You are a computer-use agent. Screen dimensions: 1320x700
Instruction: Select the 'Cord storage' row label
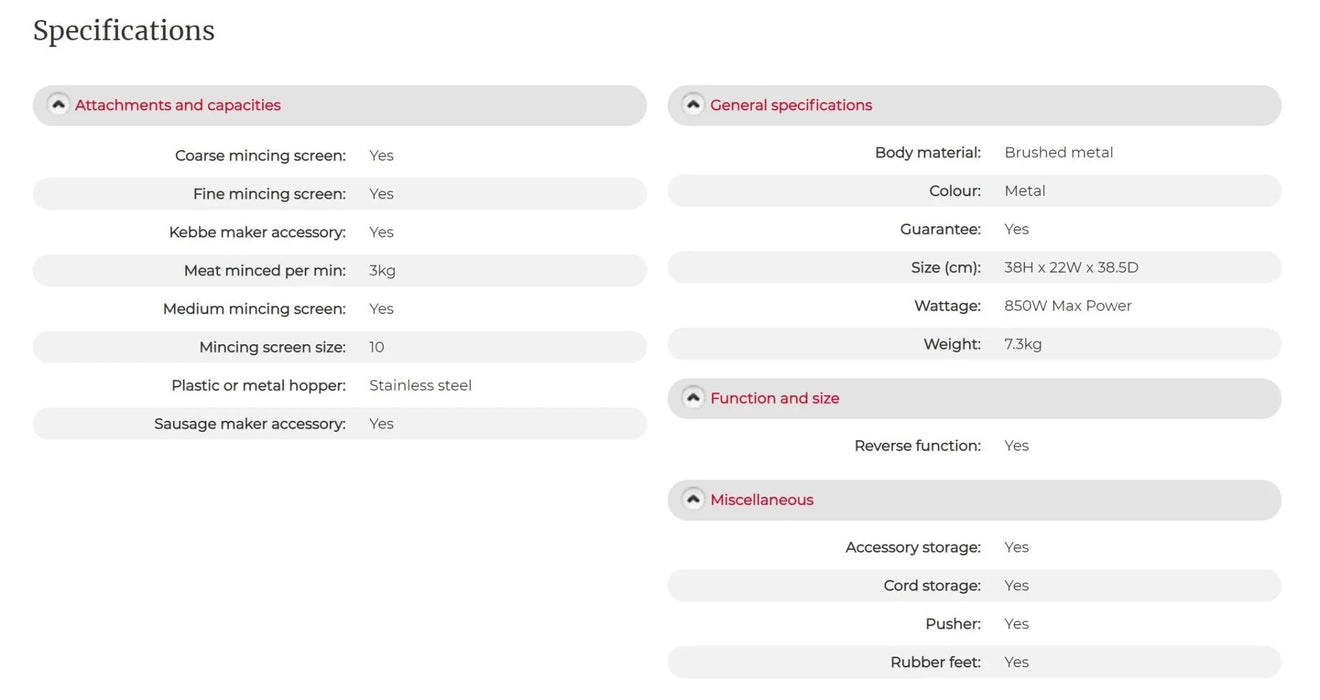coord(931,586)
